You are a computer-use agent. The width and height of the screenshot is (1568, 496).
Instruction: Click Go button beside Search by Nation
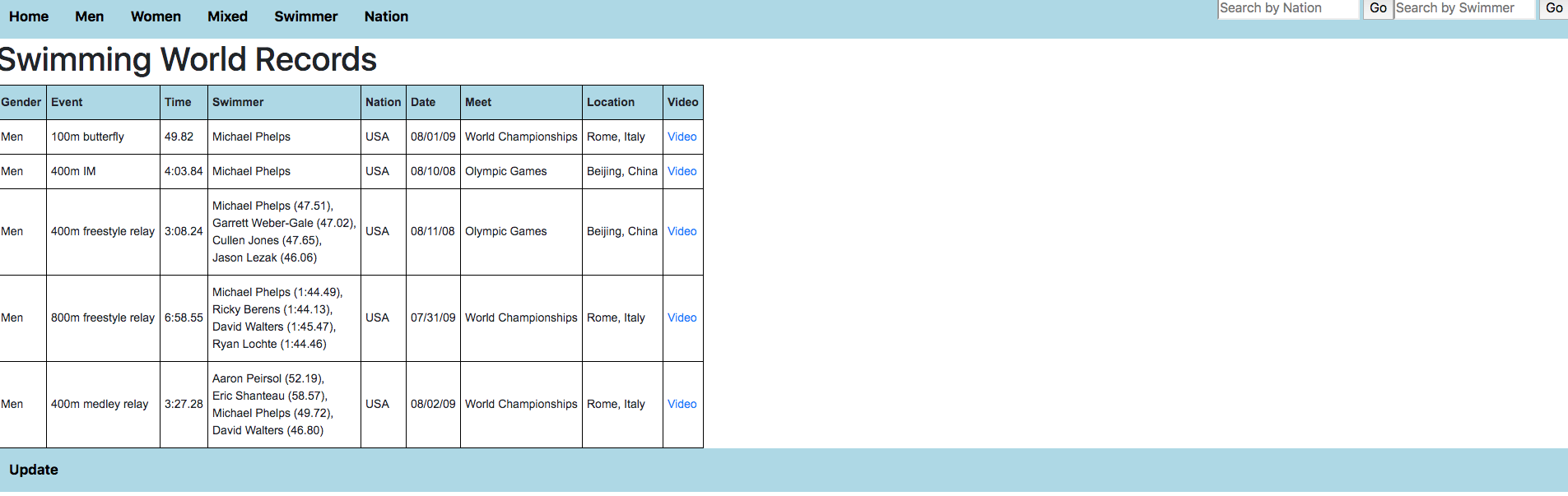1378,9
